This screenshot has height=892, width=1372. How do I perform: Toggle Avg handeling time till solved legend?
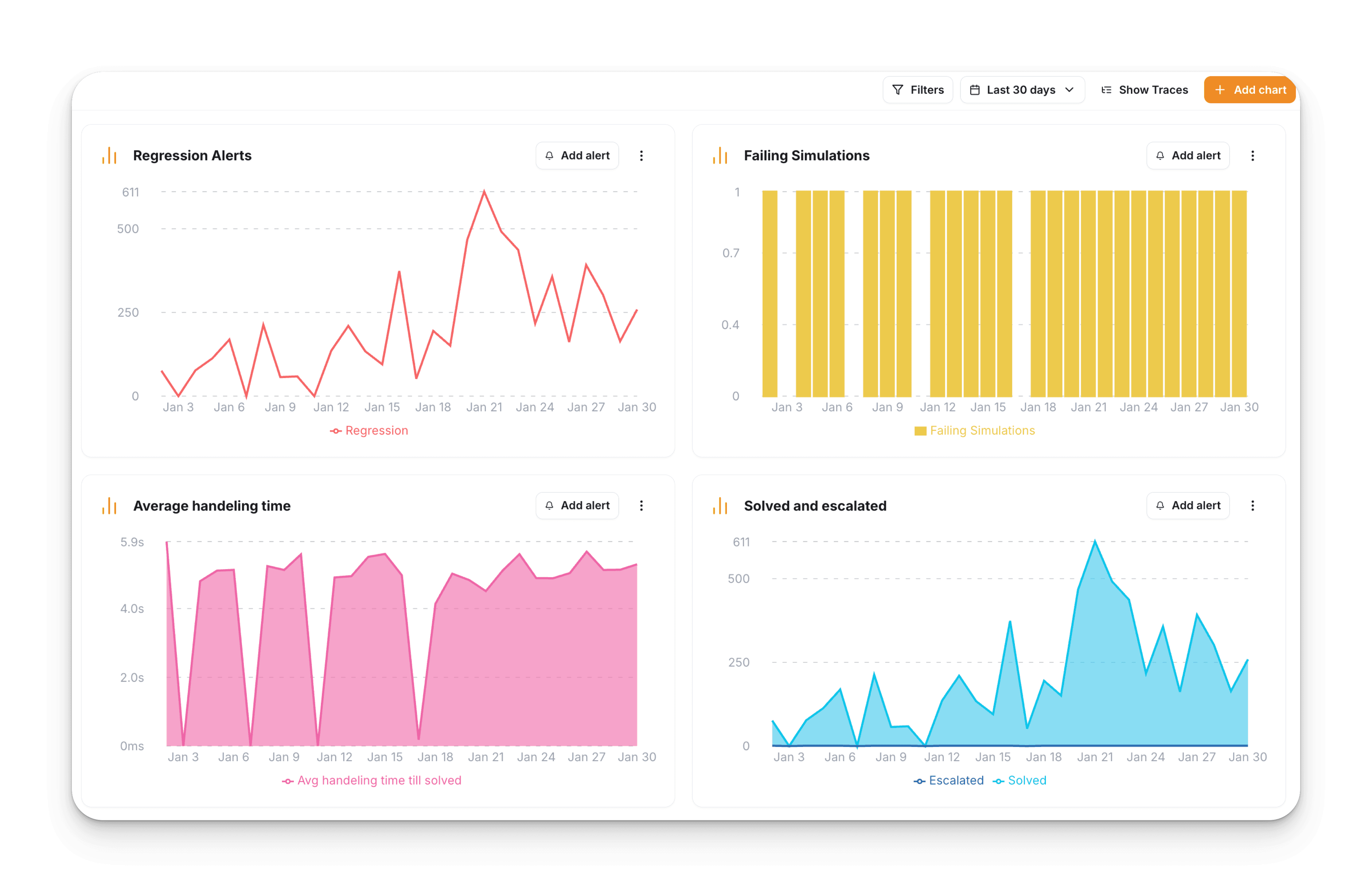(372, 780)
